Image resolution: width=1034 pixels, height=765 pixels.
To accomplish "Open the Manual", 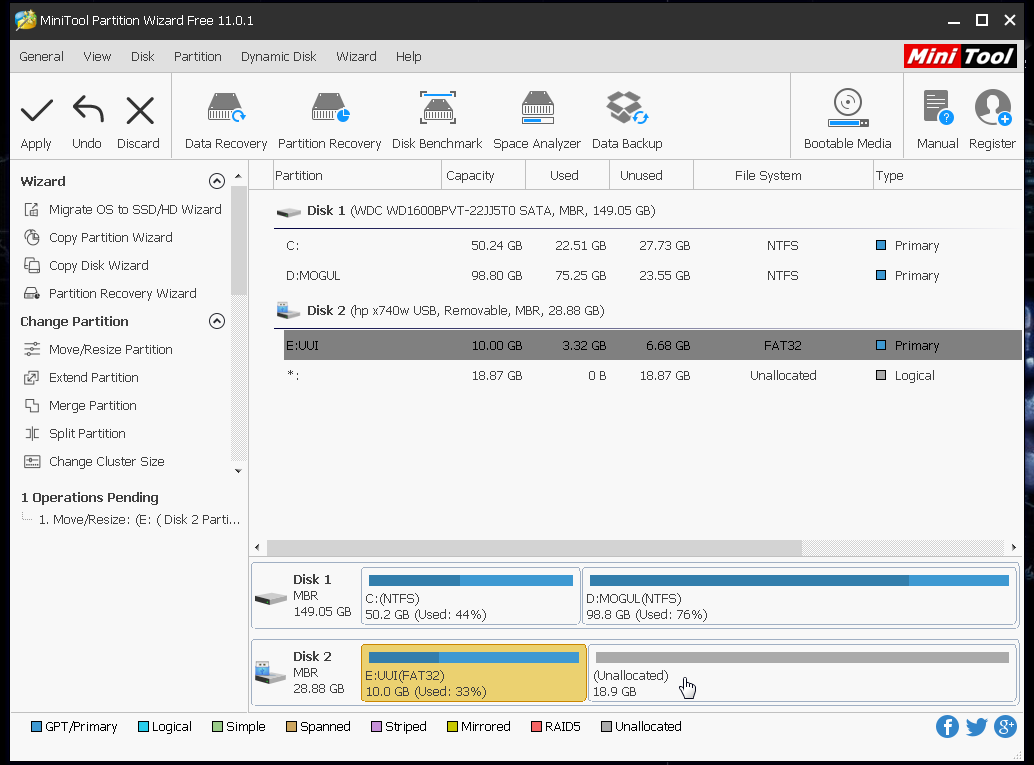I will click(x=937, y=119).
